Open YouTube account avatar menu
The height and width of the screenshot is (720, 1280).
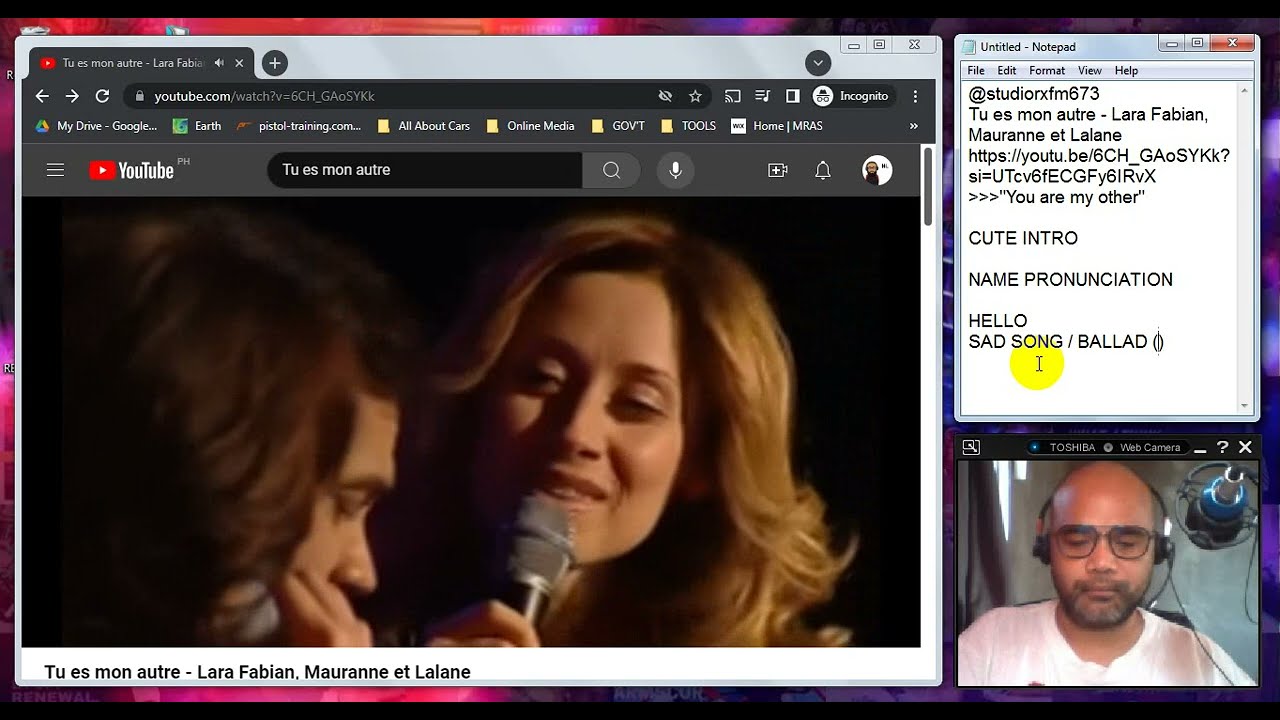click(877, 170)
